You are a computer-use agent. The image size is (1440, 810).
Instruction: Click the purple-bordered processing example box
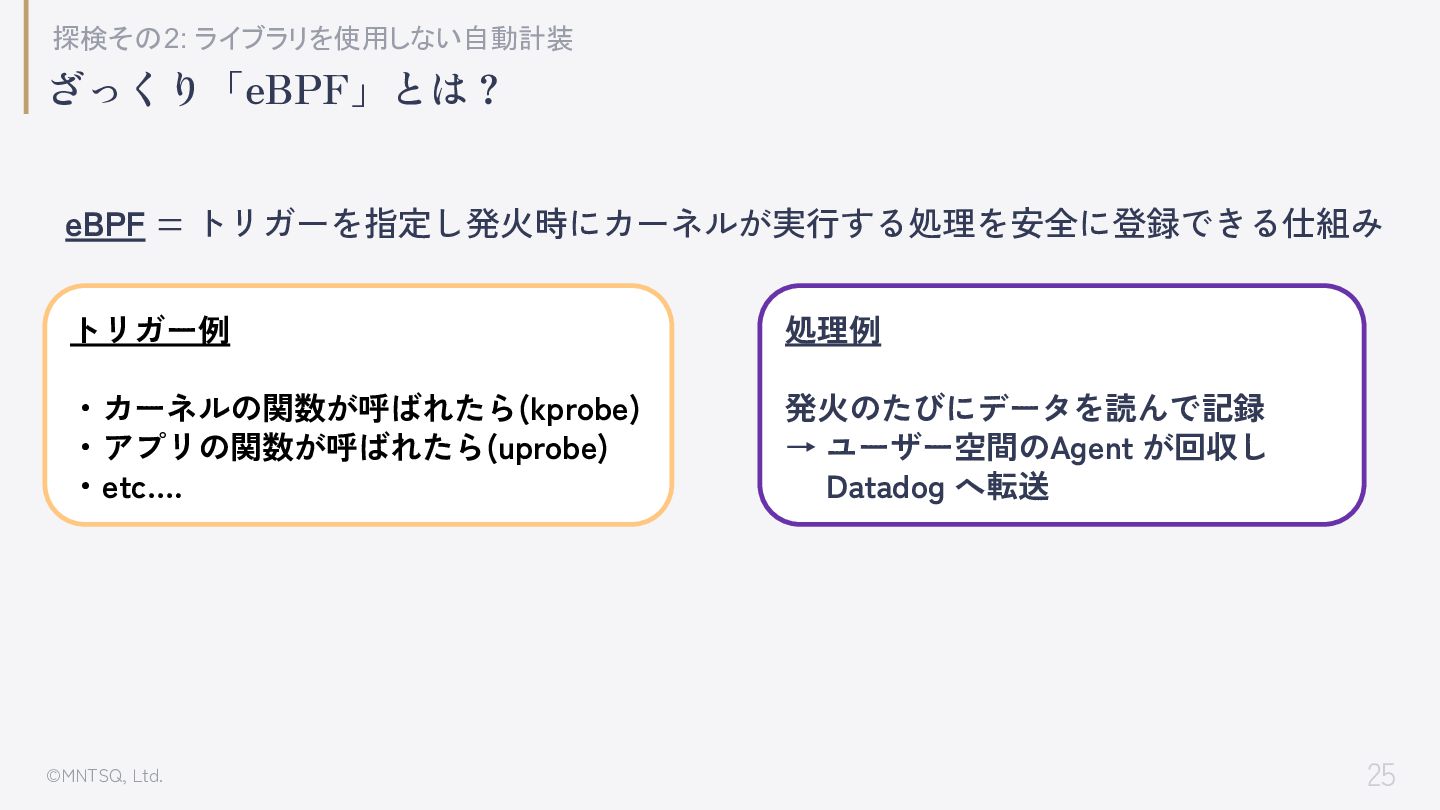click(1062, 405)
